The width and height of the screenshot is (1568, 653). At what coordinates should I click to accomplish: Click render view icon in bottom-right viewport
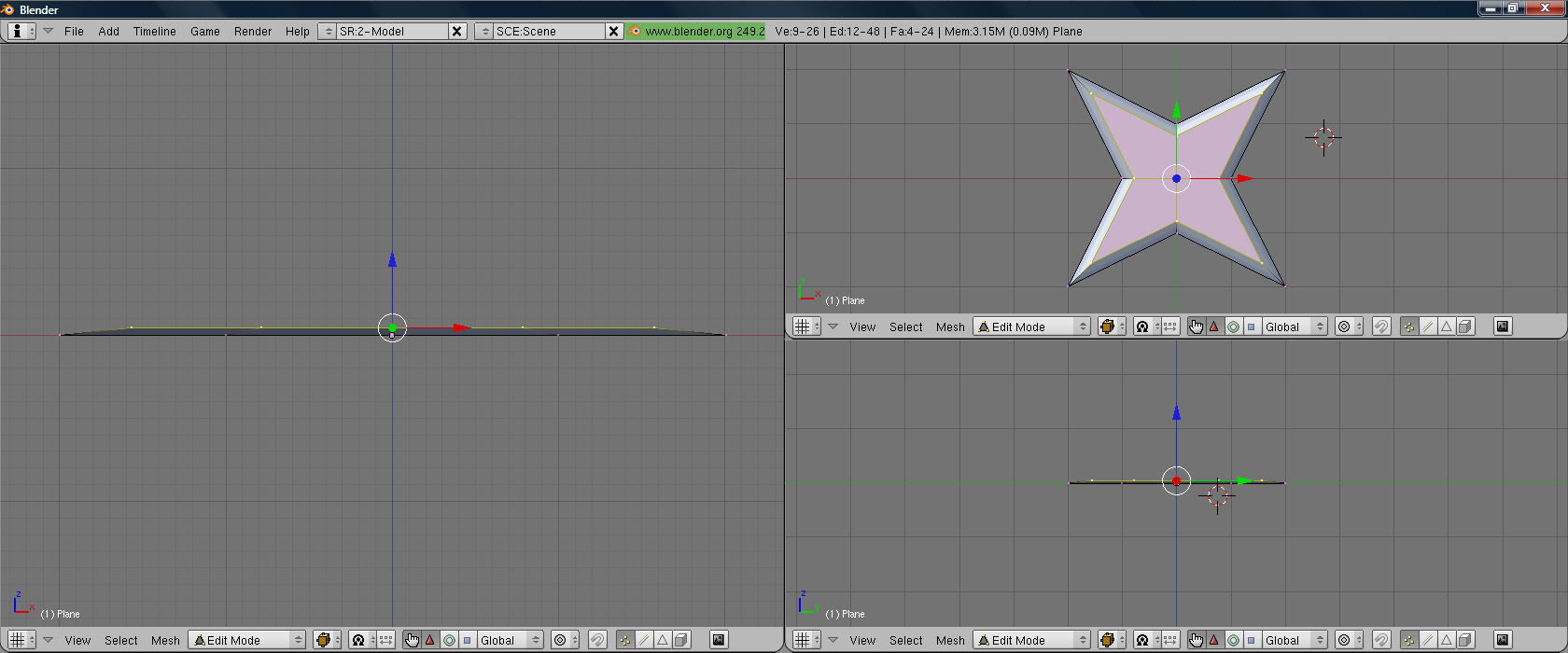point(1502,640)
